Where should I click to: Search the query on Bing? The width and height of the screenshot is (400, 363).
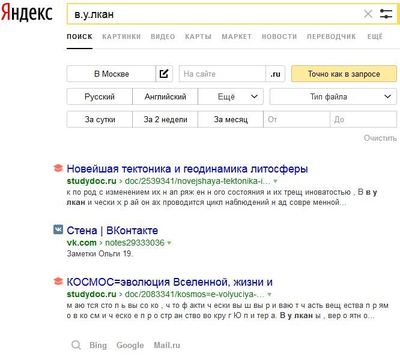pyautogui.click(x=98, y=345)
